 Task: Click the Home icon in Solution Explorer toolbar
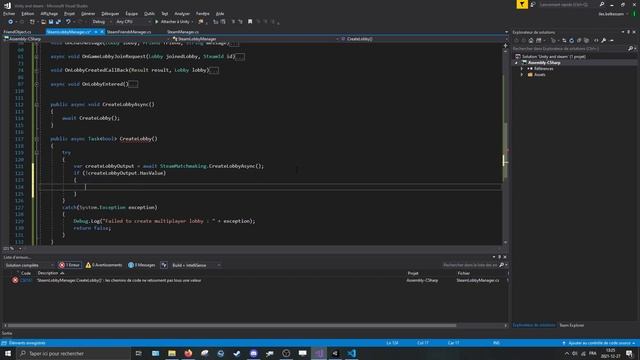pyautogui.click(x=531, y=40)
